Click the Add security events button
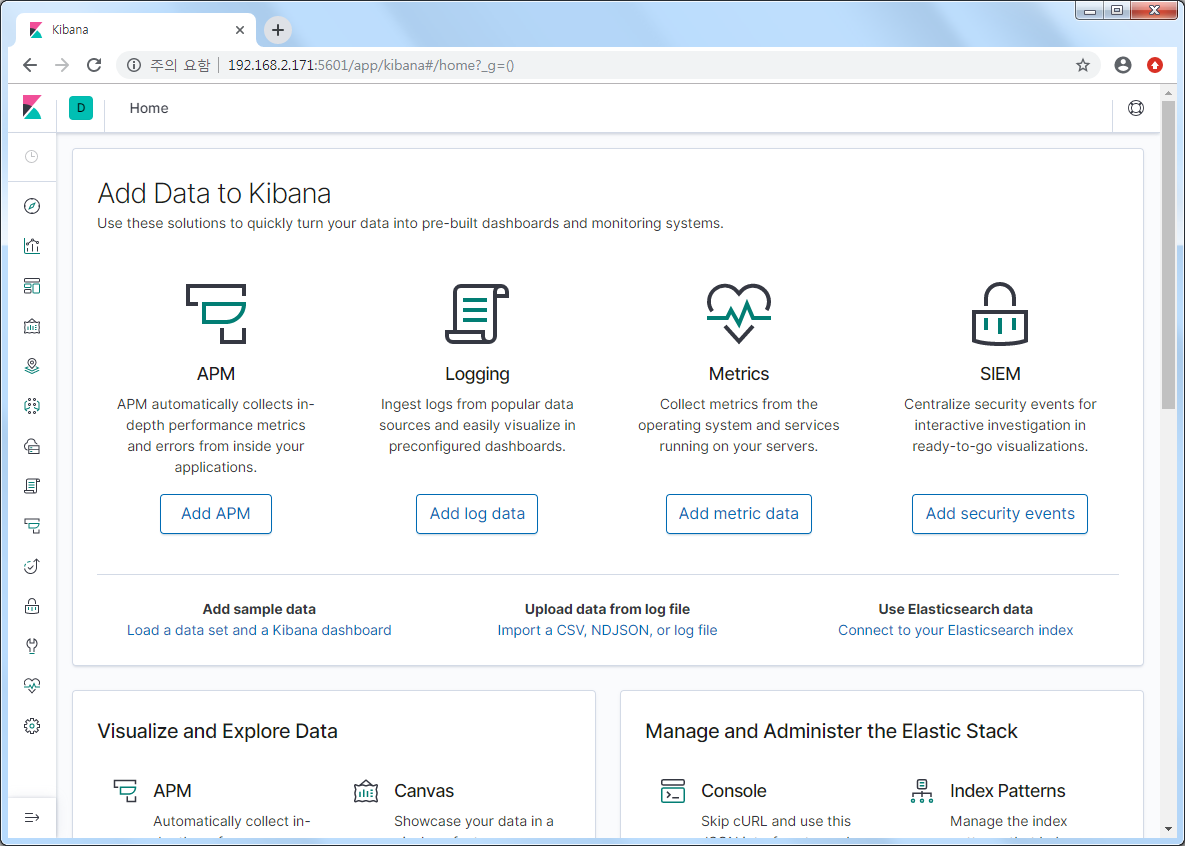Image resolution: width=1185 pixels, height=846 pixels. [x=1000, y=514]
